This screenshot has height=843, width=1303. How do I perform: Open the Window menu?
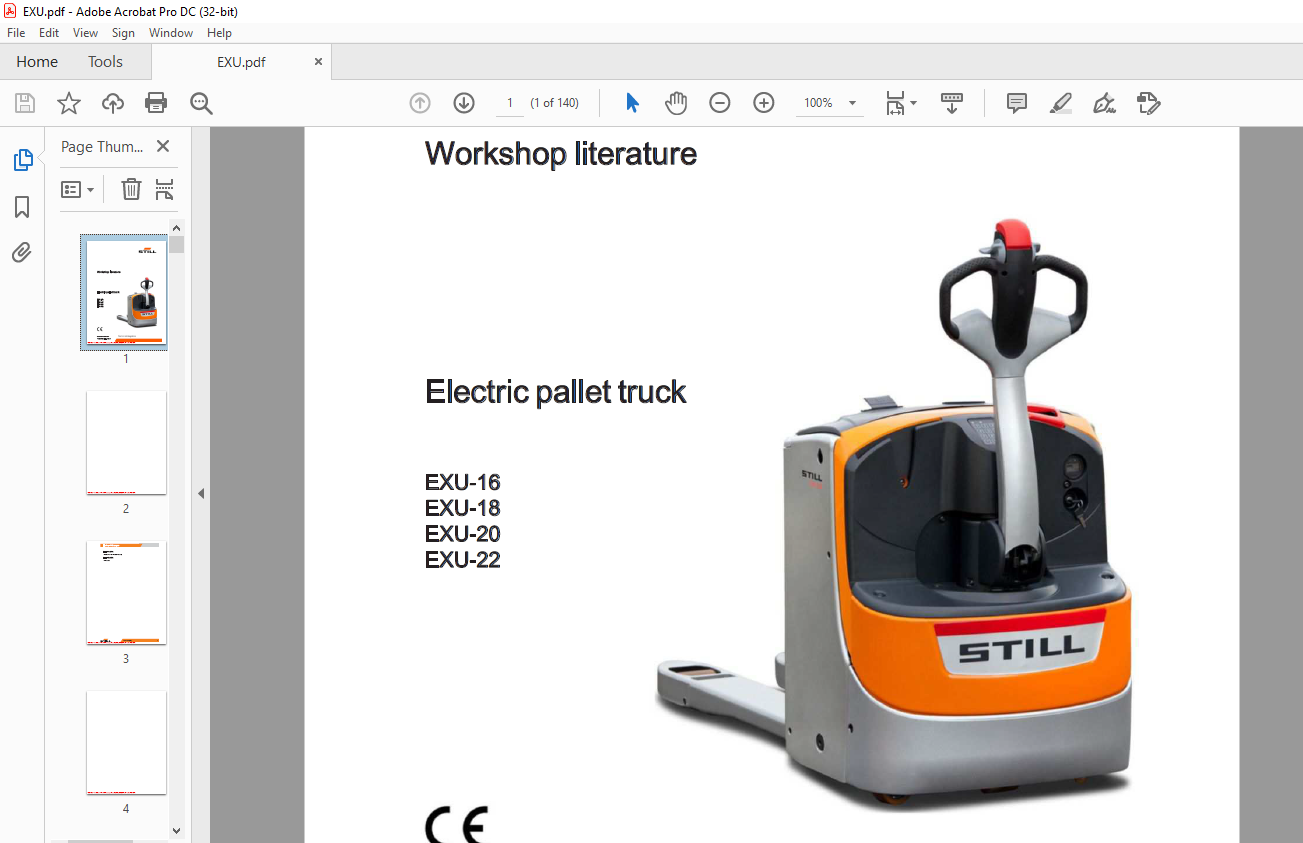pos(171,33)
